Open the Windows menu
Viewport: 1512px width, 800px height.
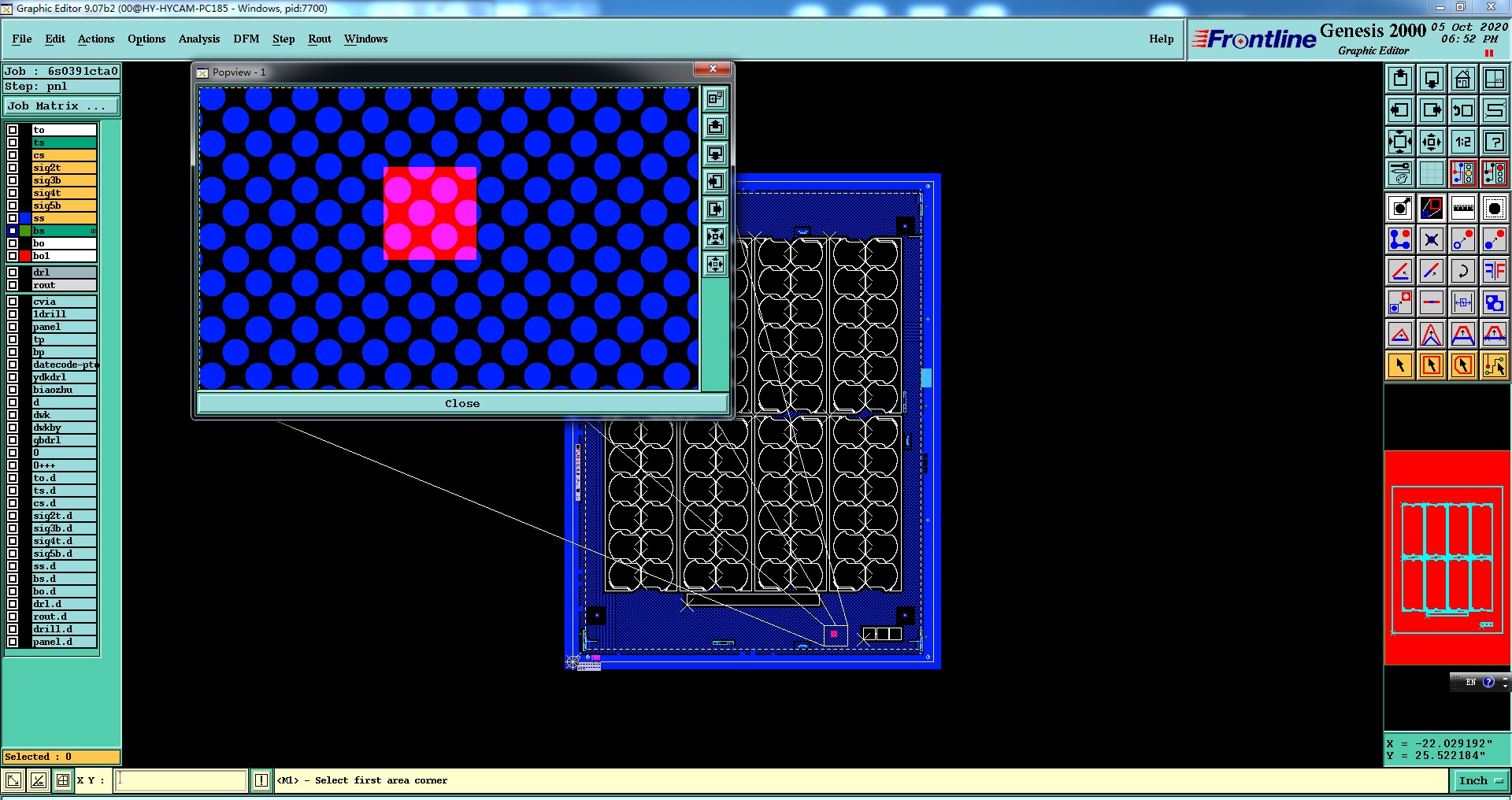[x=365, y=39]
